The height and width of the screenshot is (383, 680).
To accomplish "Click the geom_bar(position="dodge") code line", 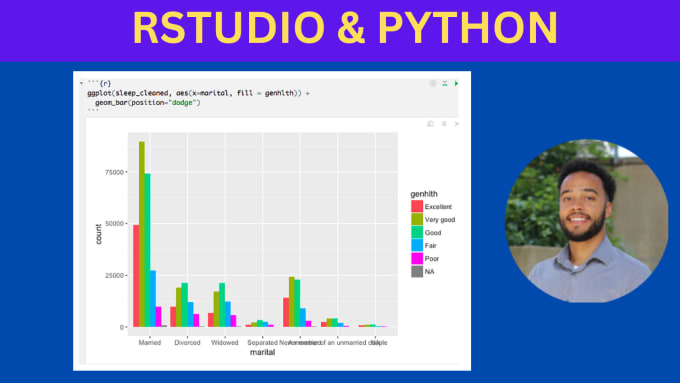I will [148, 103].
